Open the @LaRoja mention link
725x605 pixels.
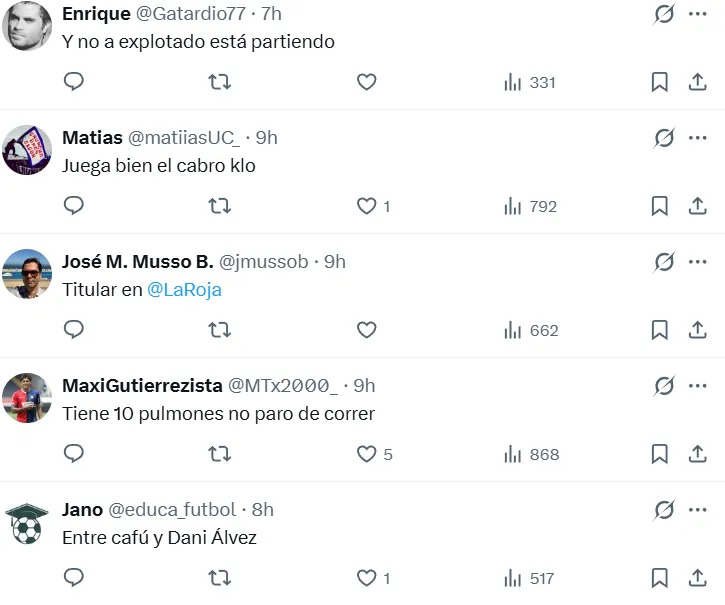click(184, 290)
